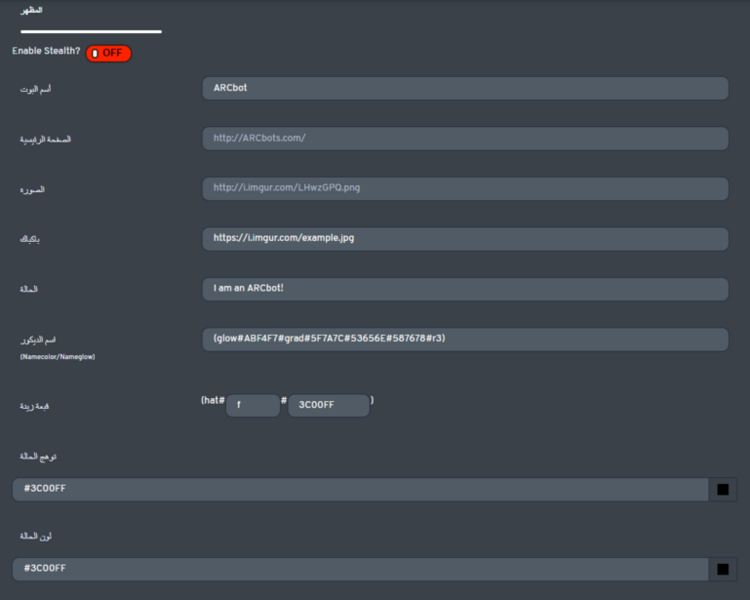Select the picture URL field with LHwzGPQ.png
This screenshot has width=750, height=600.
465,189
